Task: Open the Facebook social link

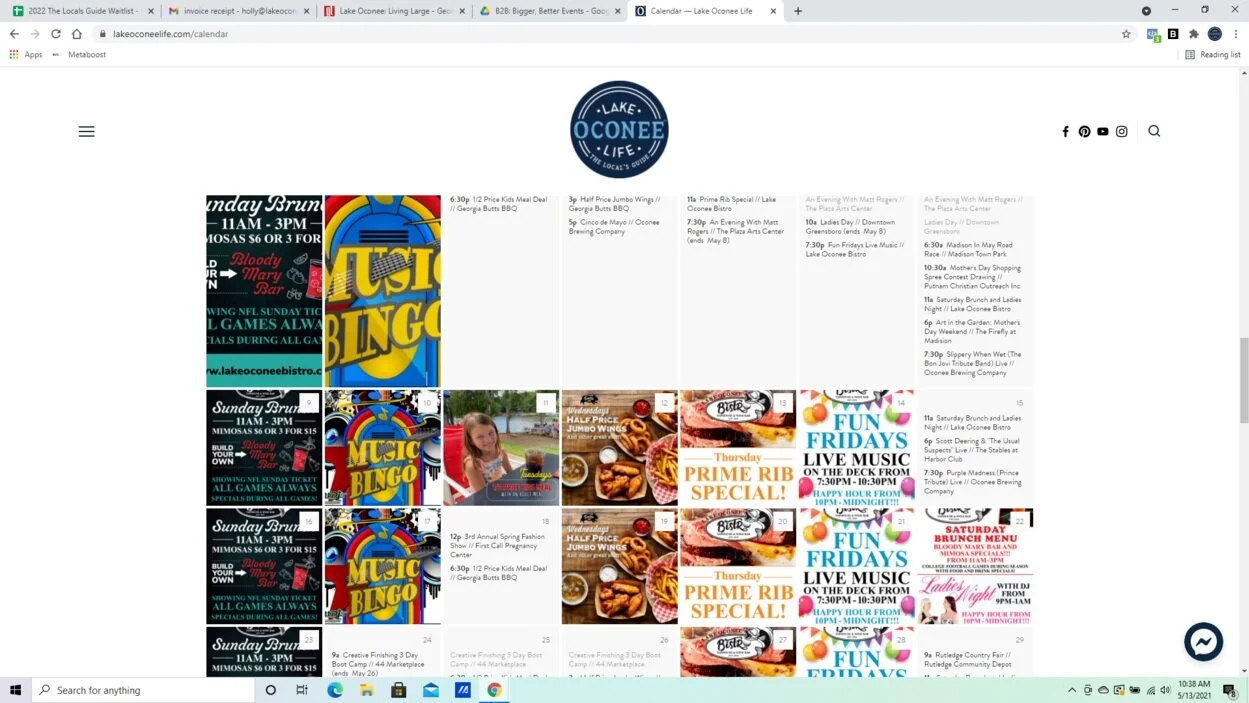Action: tap(1065, 131)
